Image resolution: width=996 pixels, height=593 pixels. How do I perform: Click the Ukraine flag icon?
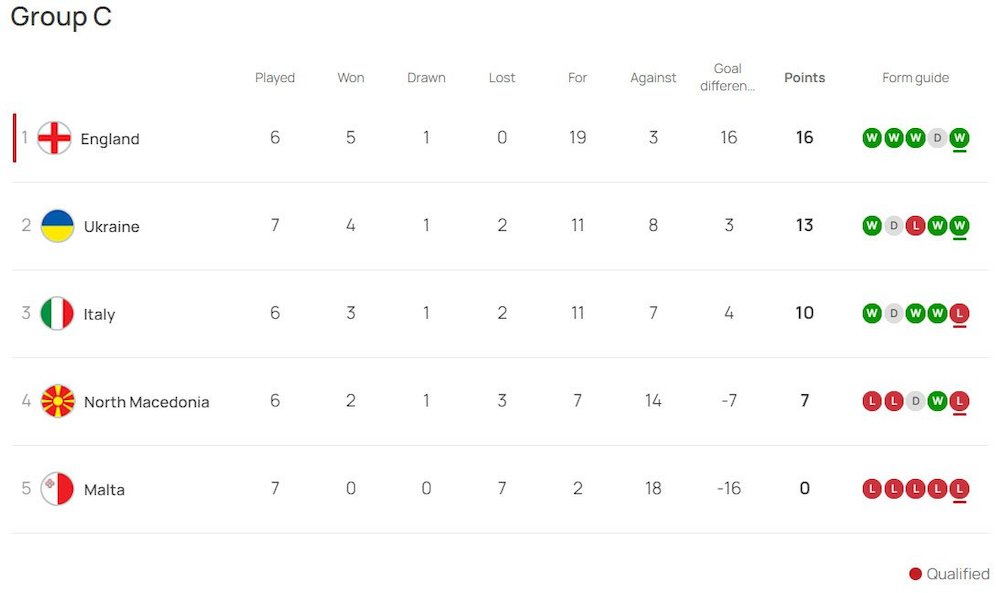coord(57,226)
